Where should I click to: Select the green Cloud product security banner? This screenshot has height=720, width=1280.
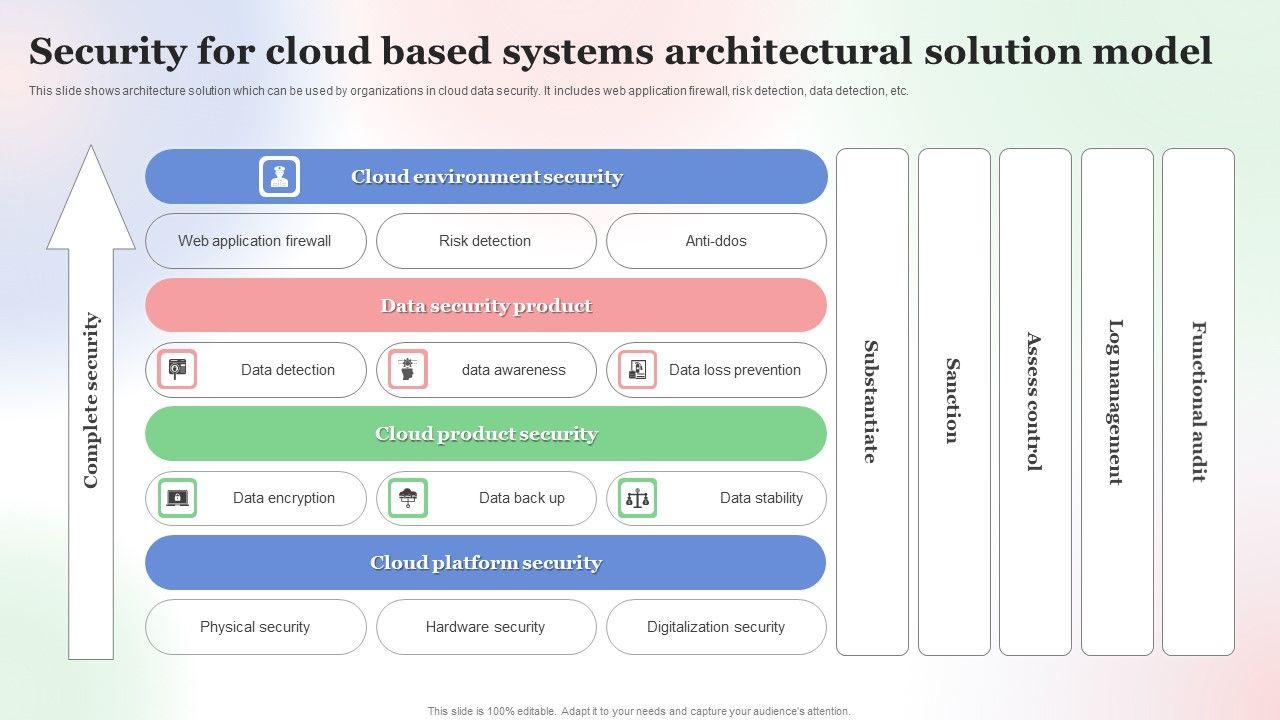coord(485,434)
